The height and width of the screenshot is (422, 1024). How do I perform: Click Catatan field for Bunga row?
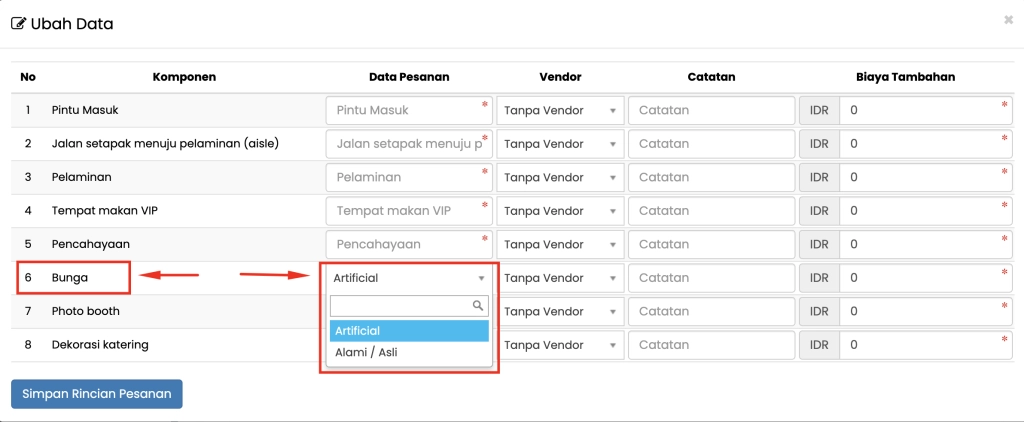[711, 278]
